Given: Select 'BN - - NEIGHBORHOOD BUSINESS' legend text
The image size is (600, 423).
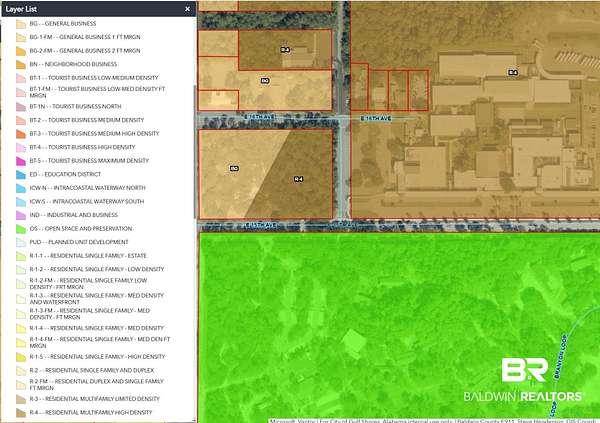Looking at the screenshot, I should pyautogui.click(x=73, y=64).
